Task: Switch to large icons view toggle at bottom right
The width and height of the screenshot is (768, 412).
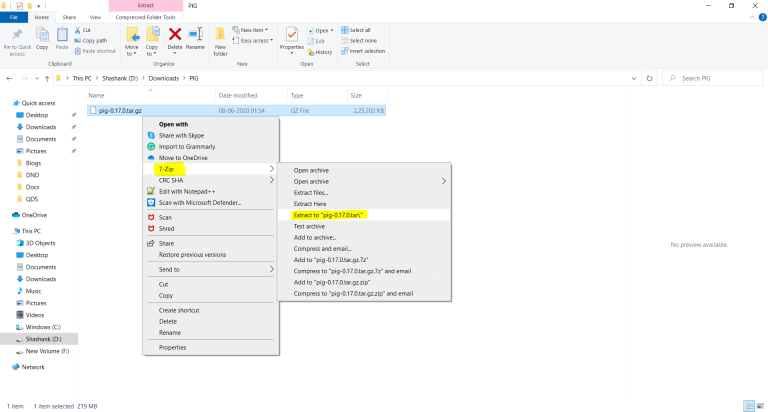Action: pos(760,406)
